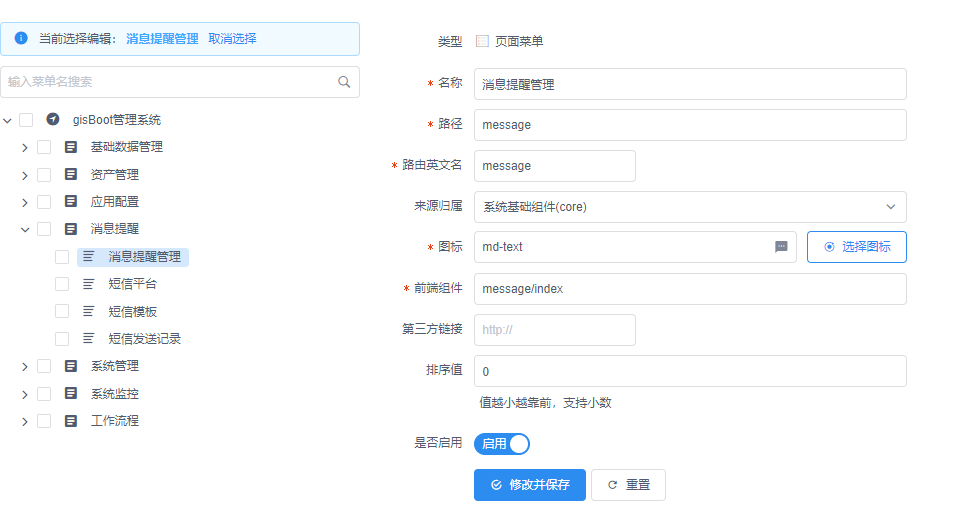Click into the 第三方链接 input field
Viewport: 958px width, 514px height.
[555, 330]
